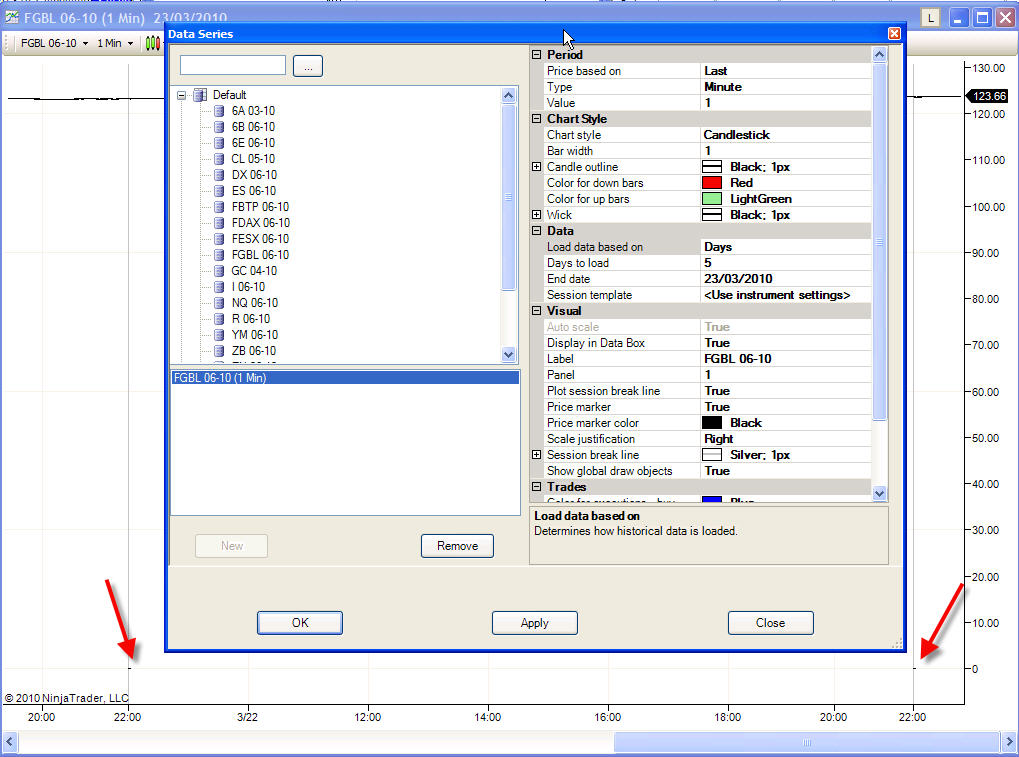1019x757 pixels.
Task: Close the Data Series dialog with red X
Action: tap(894, 33)
